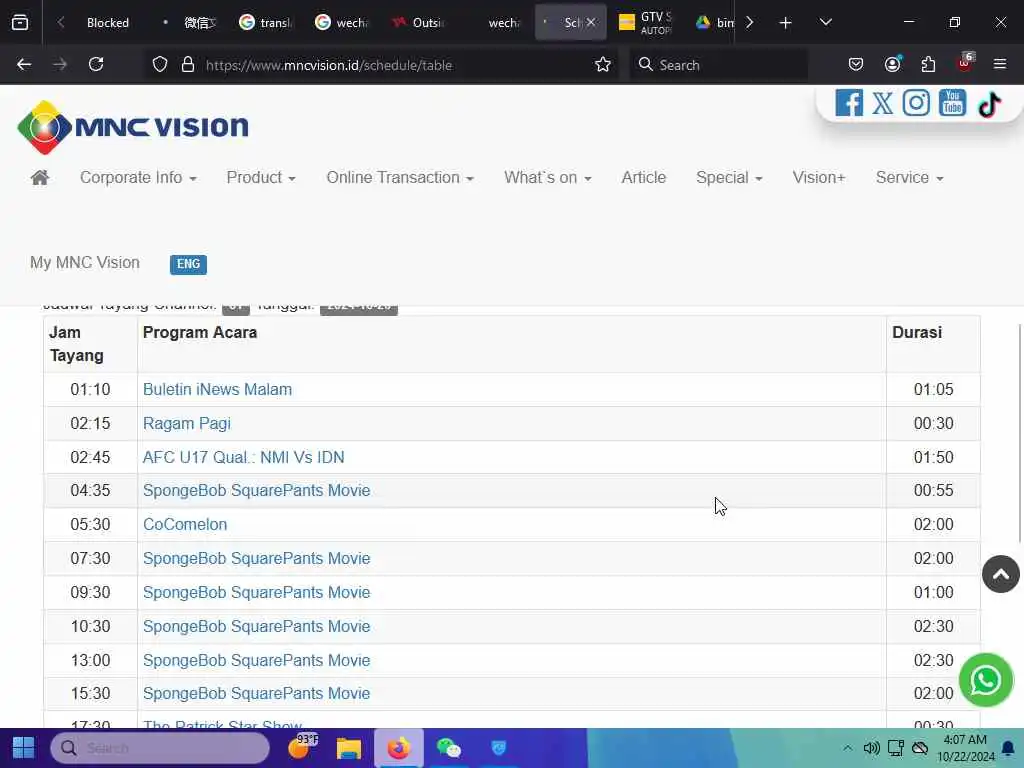
Task: Open the Firefox hamburger menu
Action: [x=1000, y=64]
